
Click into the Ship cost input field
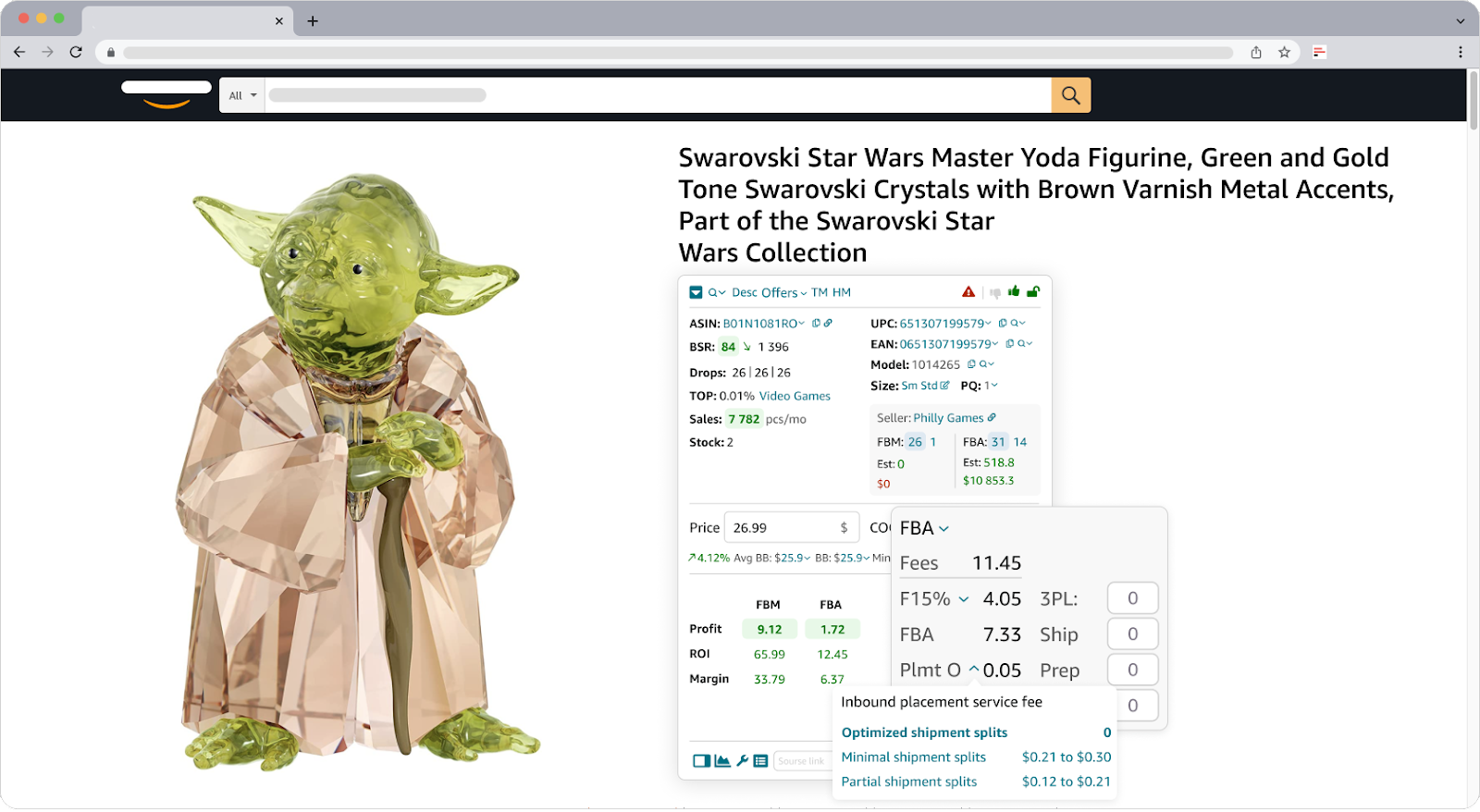(x=1132, y=634)
